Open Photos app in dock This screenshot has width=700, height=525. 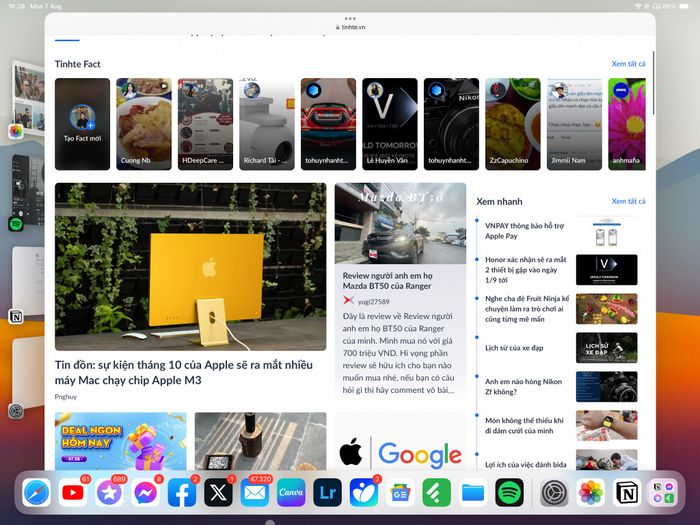point(591,493)
